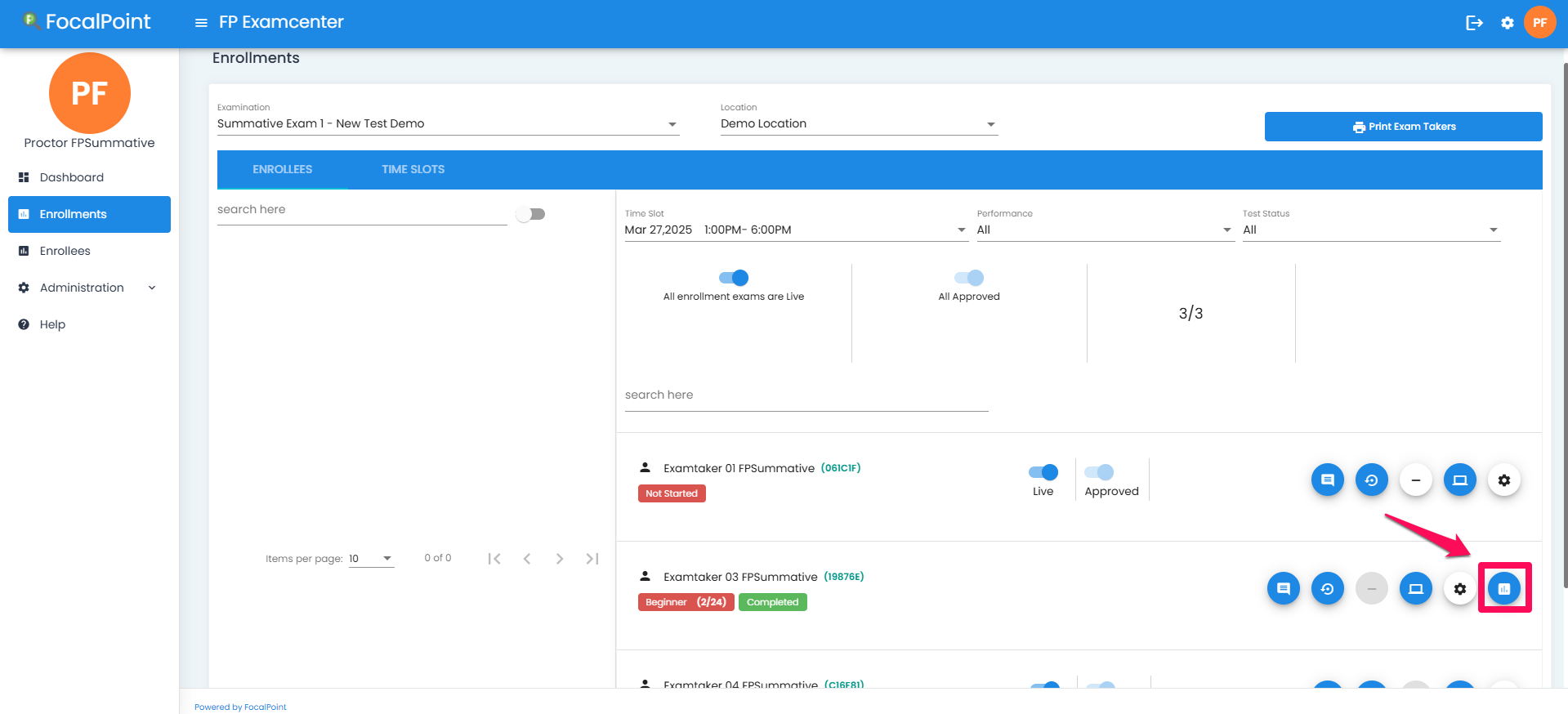Turn off Live toggle for Examtaker 01

[1043, 472]
